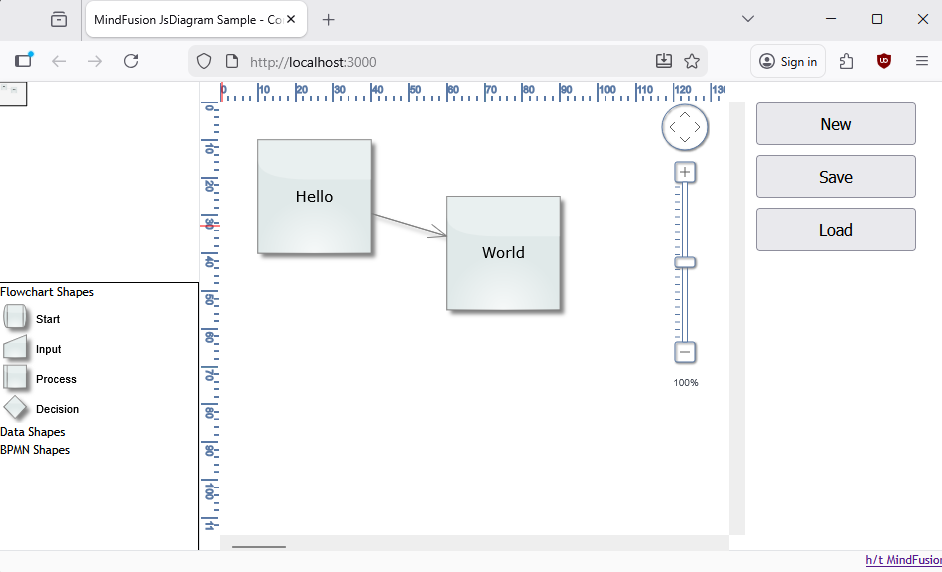This screenshot has height=572, width=942.
Task: Pick the Process shape icon
Action: coord(15,378)
